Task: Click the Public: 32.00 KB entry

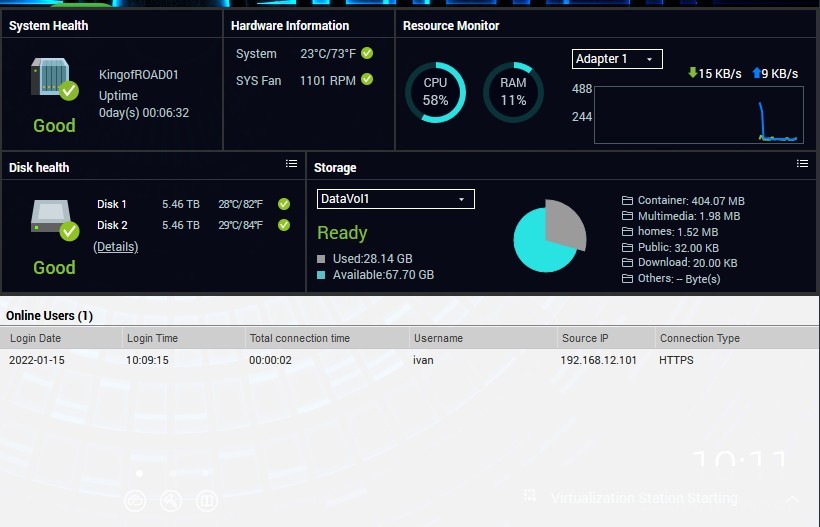Action: coord(670,247)
